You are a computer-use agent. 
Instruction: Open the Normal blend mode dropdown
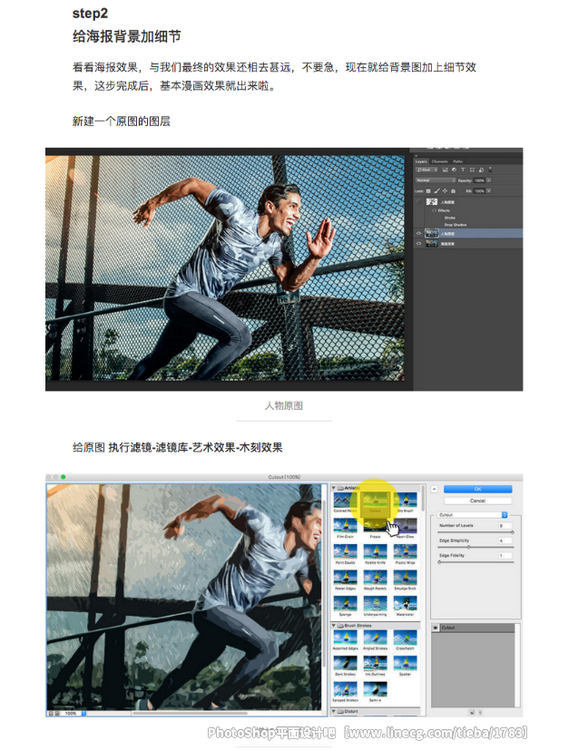click(x=436, y=180)
